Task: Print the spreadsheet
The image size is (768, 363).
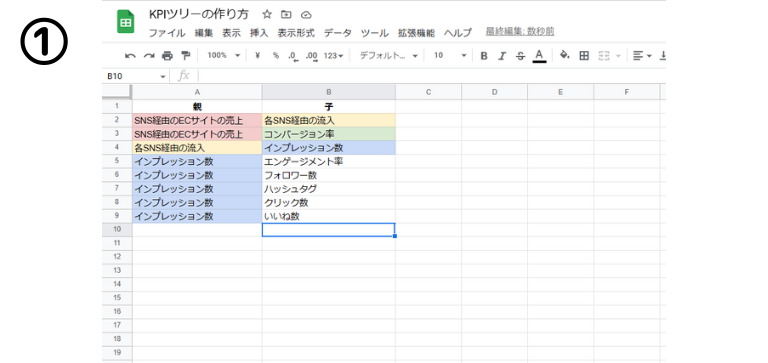Action: click(168, 56)
